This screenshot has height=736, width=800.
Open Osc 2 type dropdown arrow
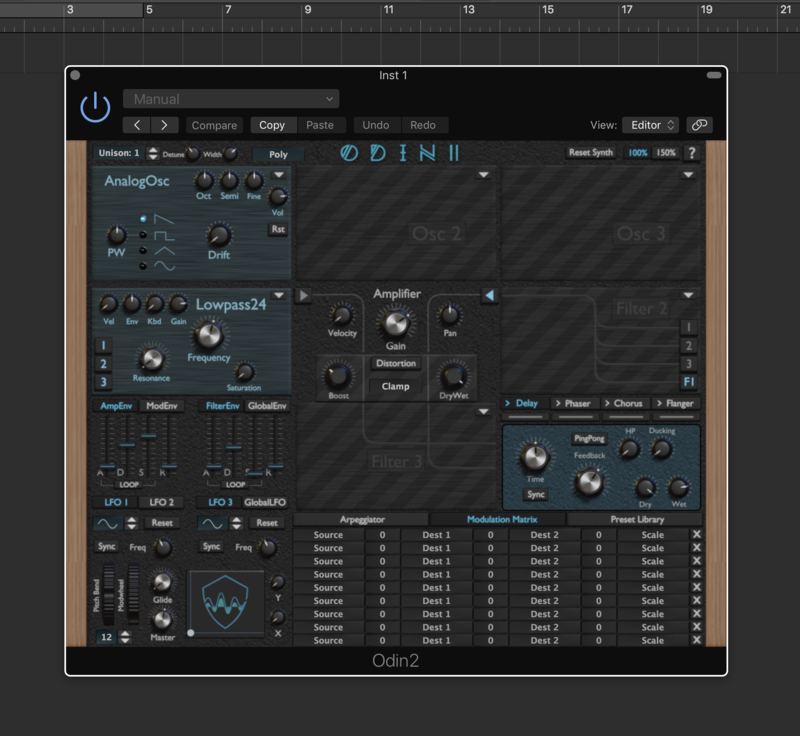(x=484, y=175)
